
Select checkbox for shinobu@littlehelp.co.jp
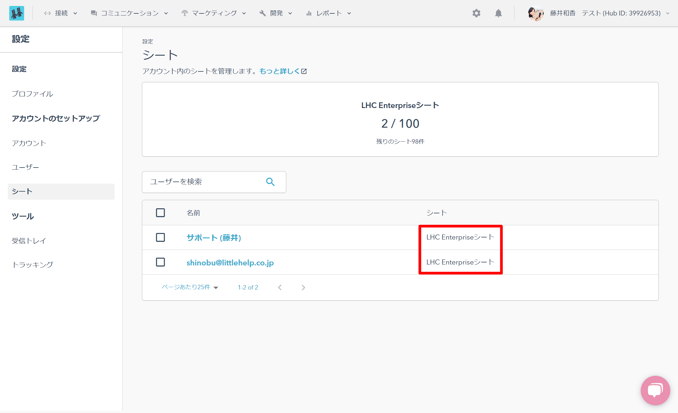160,263
